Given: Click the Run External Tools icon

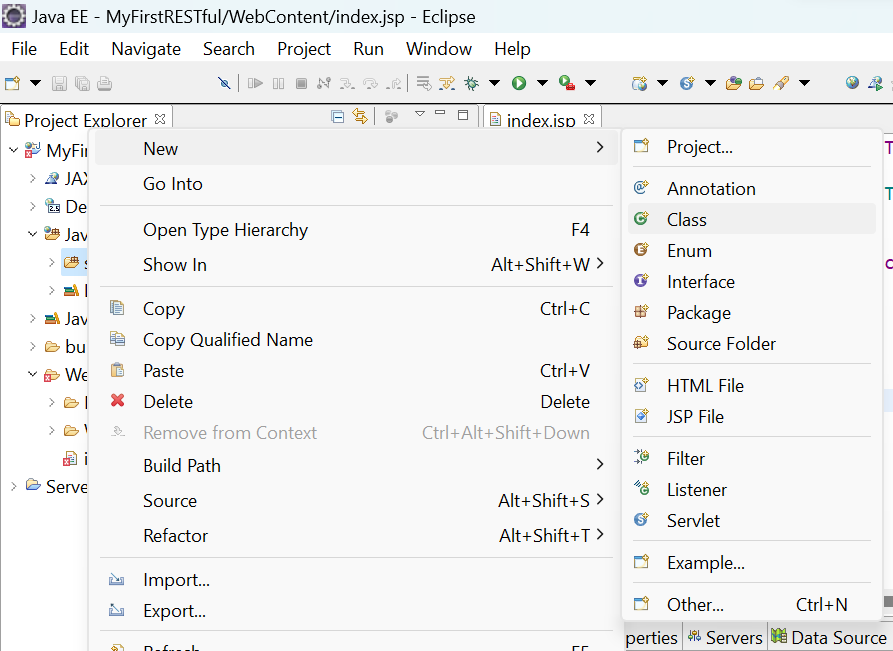Looking at the screenshot, I should [567, 83].
